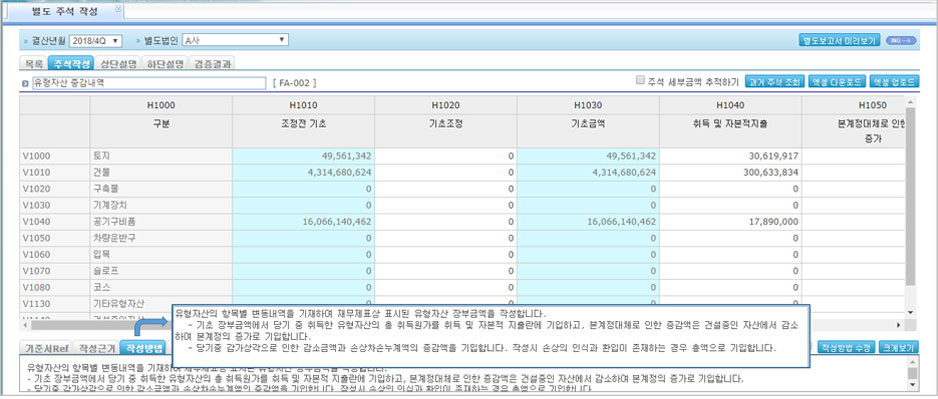938x399 pixels.
Task: Click the bullet icon before the note title field
Action: tap(25, 83)
